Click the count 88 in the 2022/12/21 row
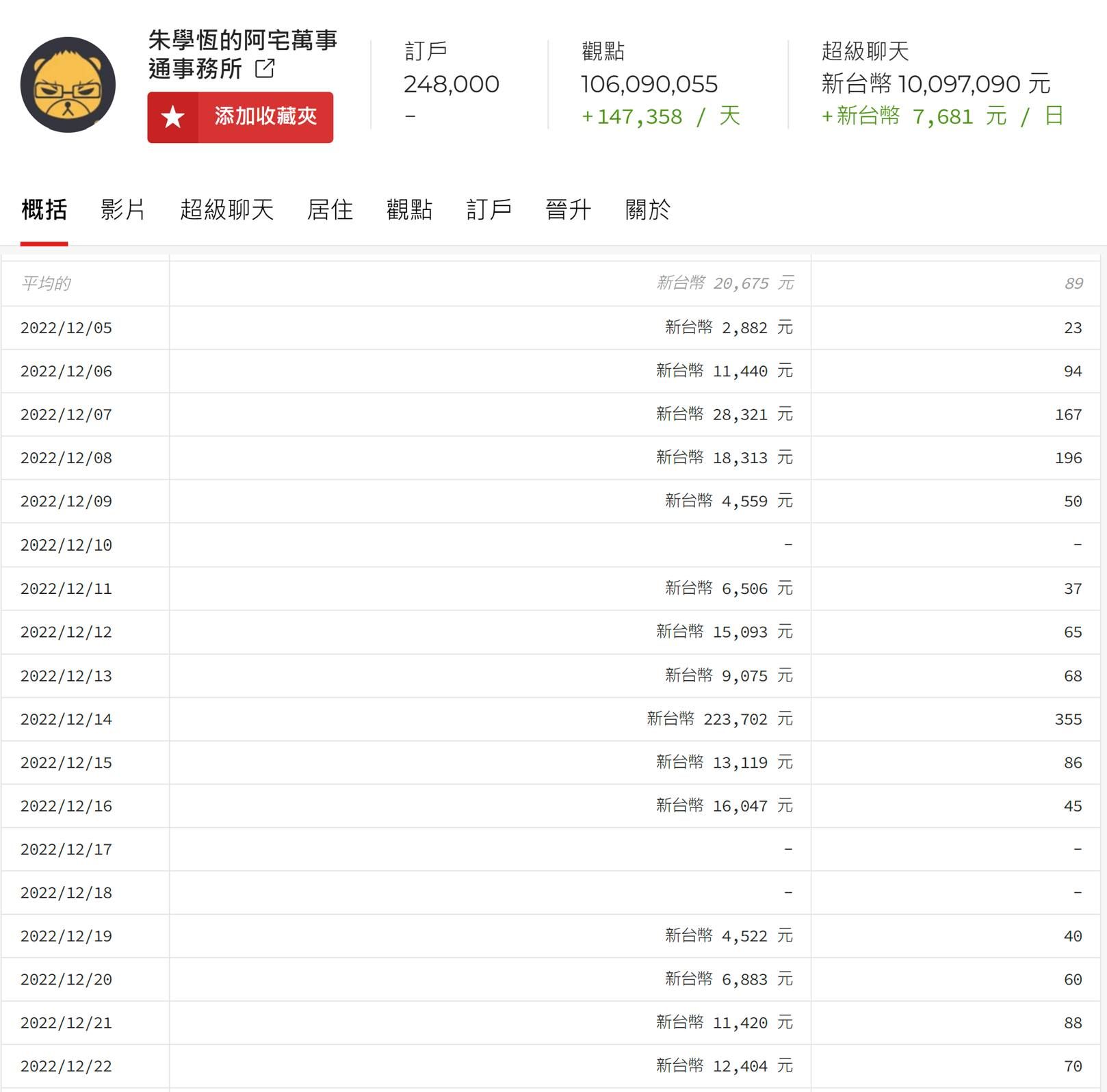The width and height of the screenshot is (1107, 1092). (1073, 1024)
